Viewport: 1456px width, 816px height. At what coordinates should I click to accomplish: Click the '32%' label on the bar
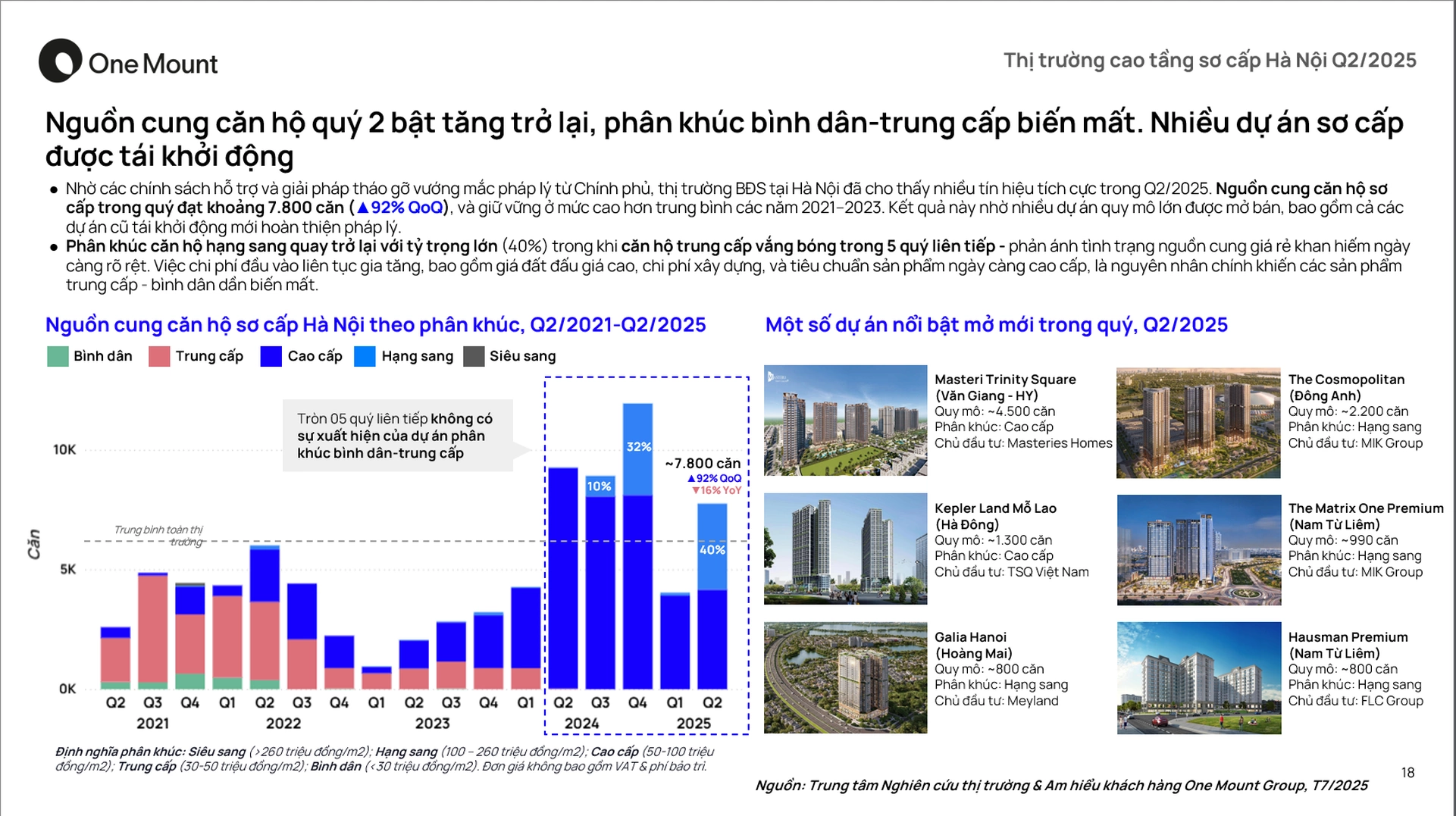pyautogui.click(x=638, y=447)
